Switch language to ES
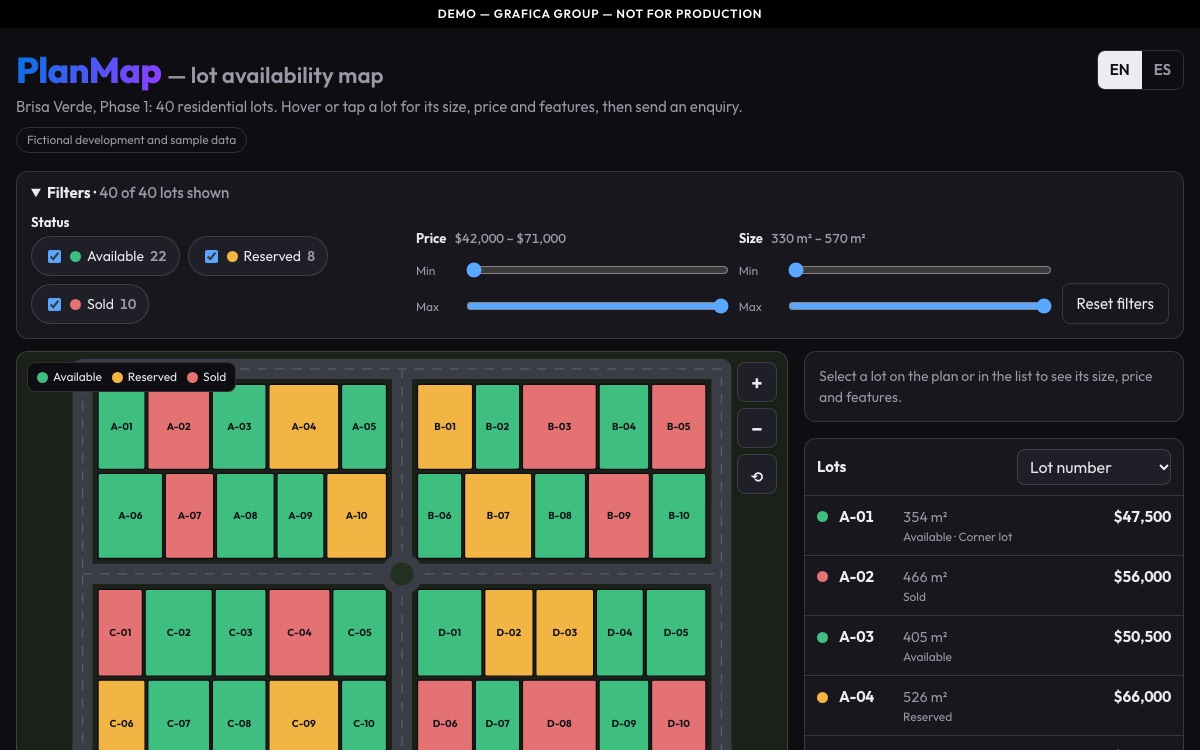This screenshot has height=750, width=1200. point(1162,70)
